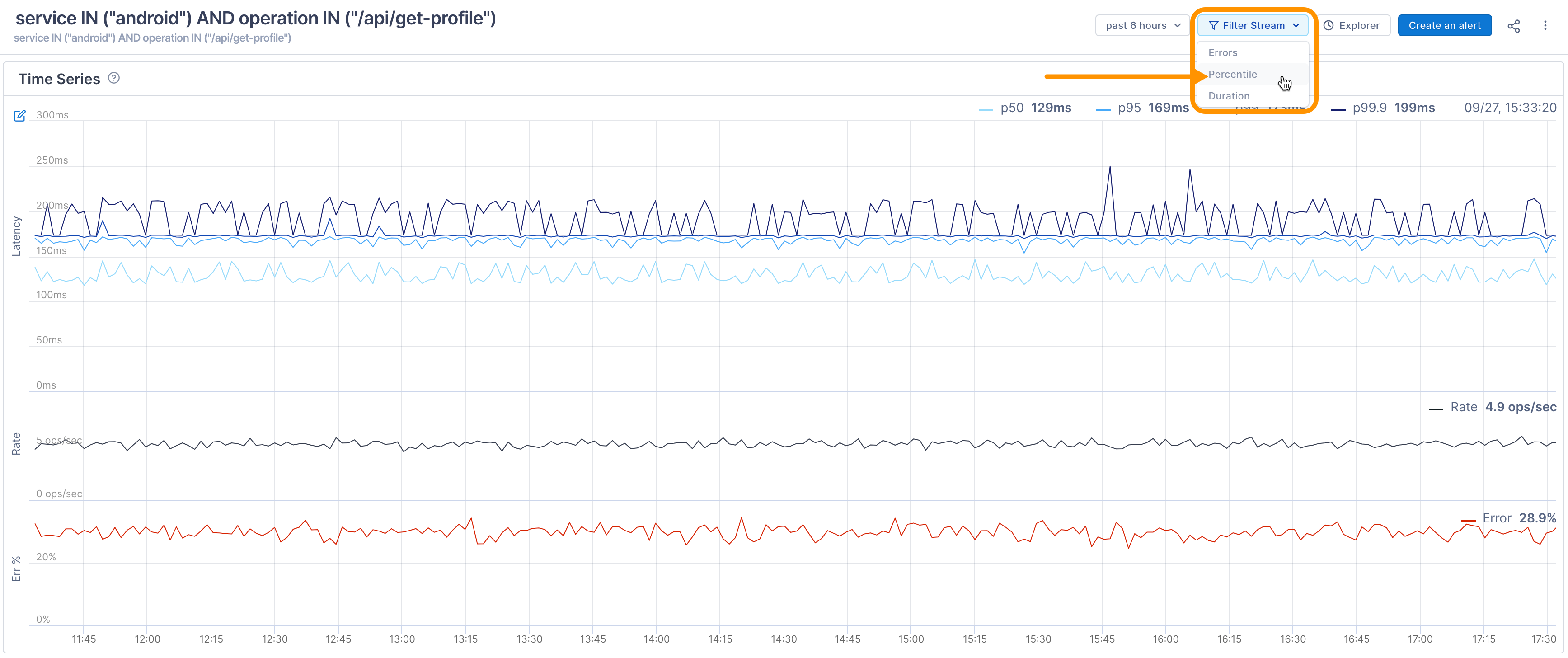Open the three-dot more options menu
Screen dimensions: 1568x658
(1545, 26)
